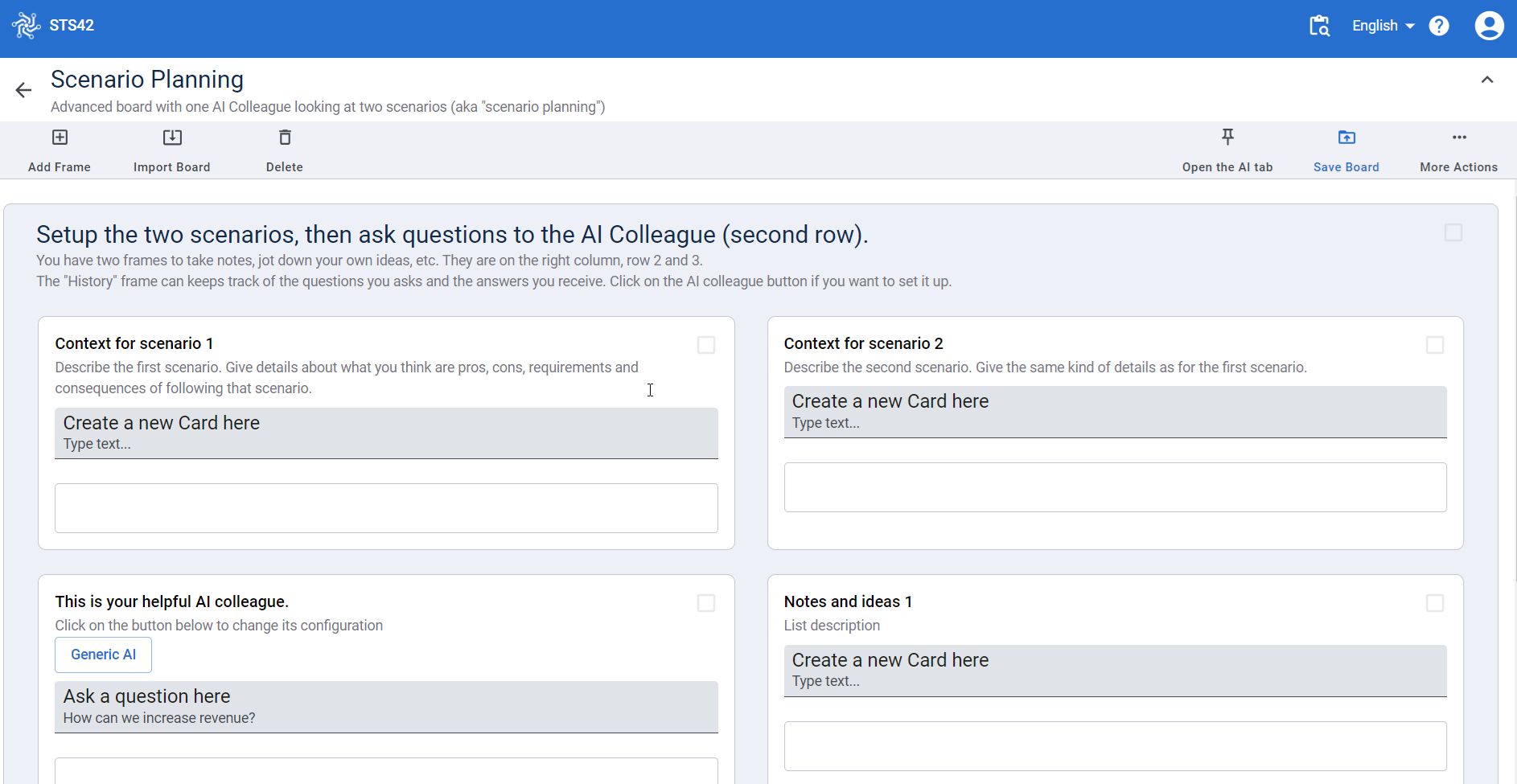Click the pin icon to open AI tab
Screen dimensions: 1517x784
(1227, 137)
